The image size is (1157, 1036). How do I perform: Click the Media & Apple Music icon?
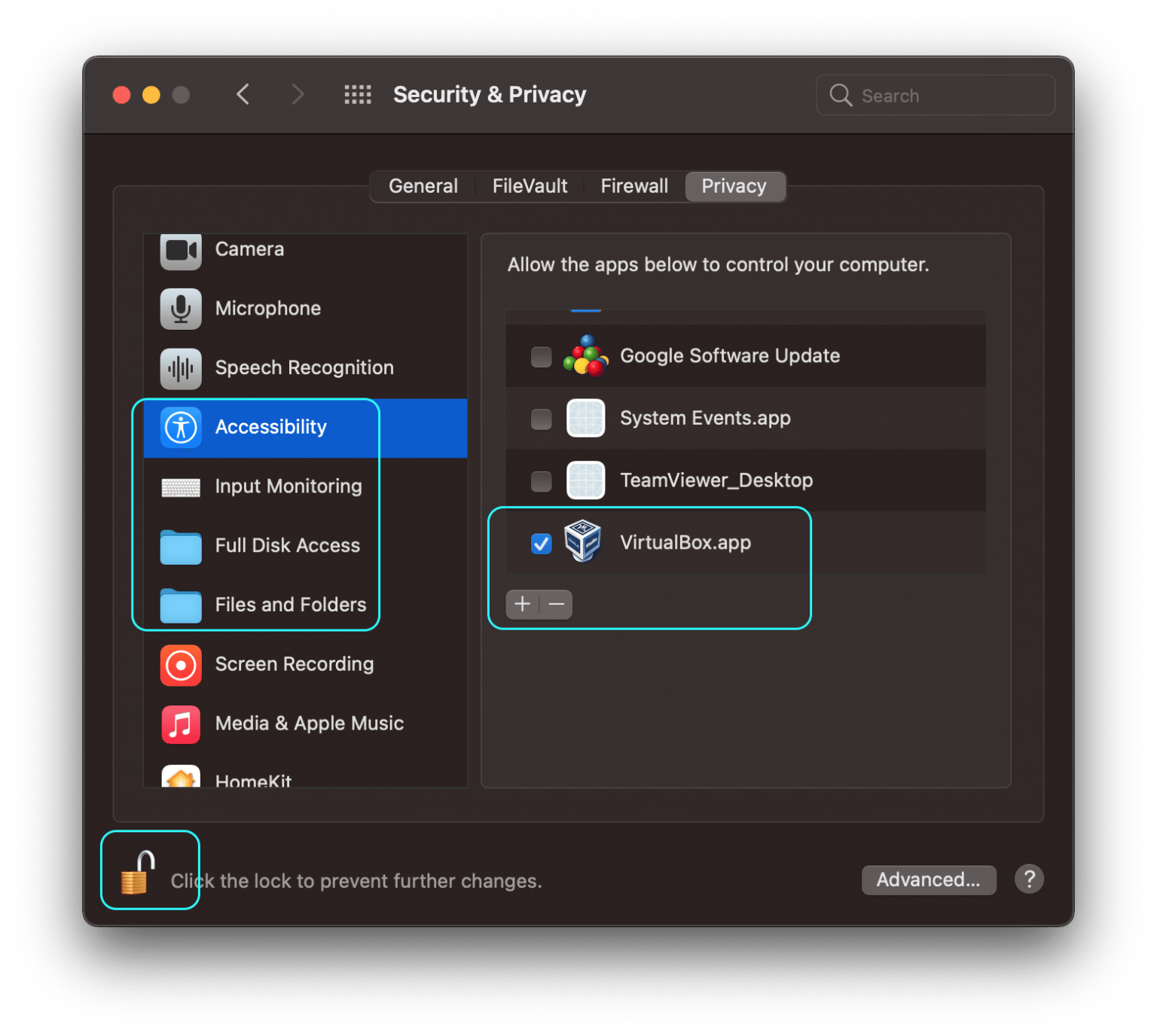coord(181,724)
